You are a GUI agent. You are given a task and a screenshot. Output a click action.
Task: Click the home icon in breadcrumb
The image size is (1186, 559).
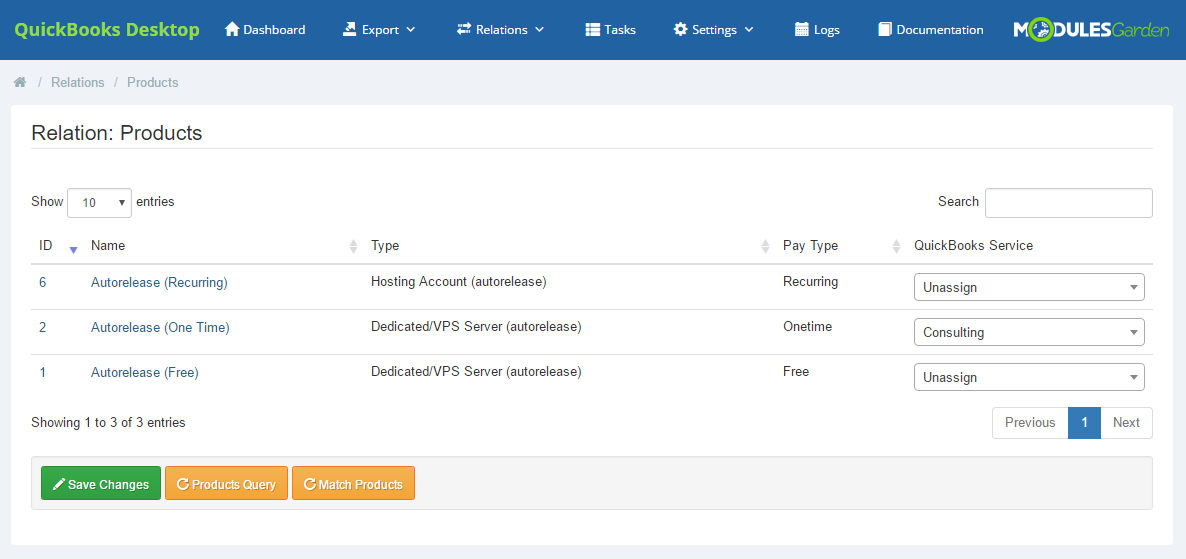tap(20, 82)
